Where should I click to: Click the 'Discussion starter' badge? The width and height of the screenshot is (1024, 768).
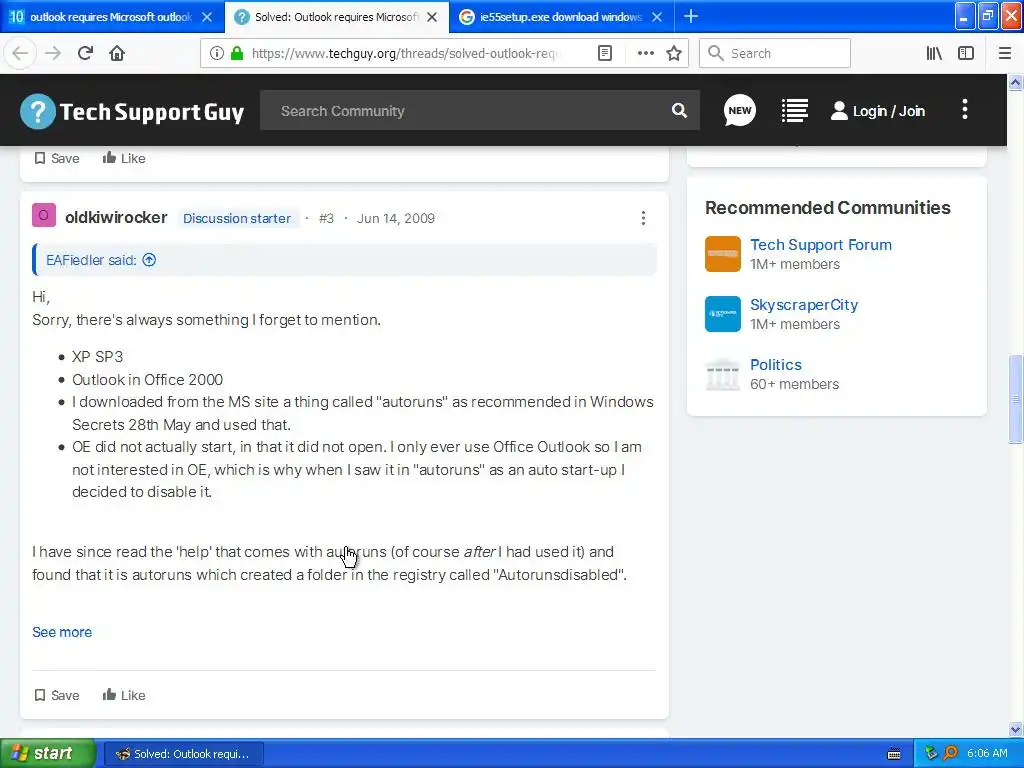tap(237, 218)
